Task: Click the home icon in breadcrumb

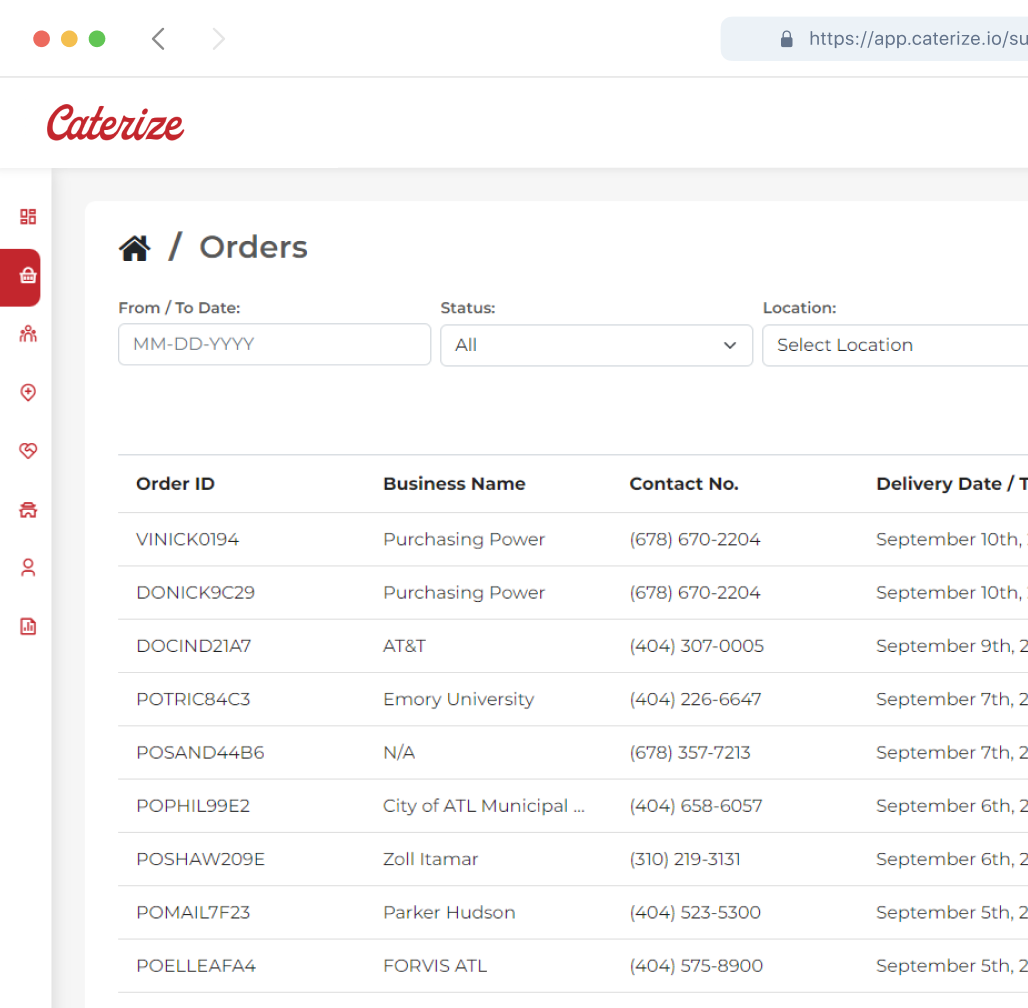Action: pos(135,248)
